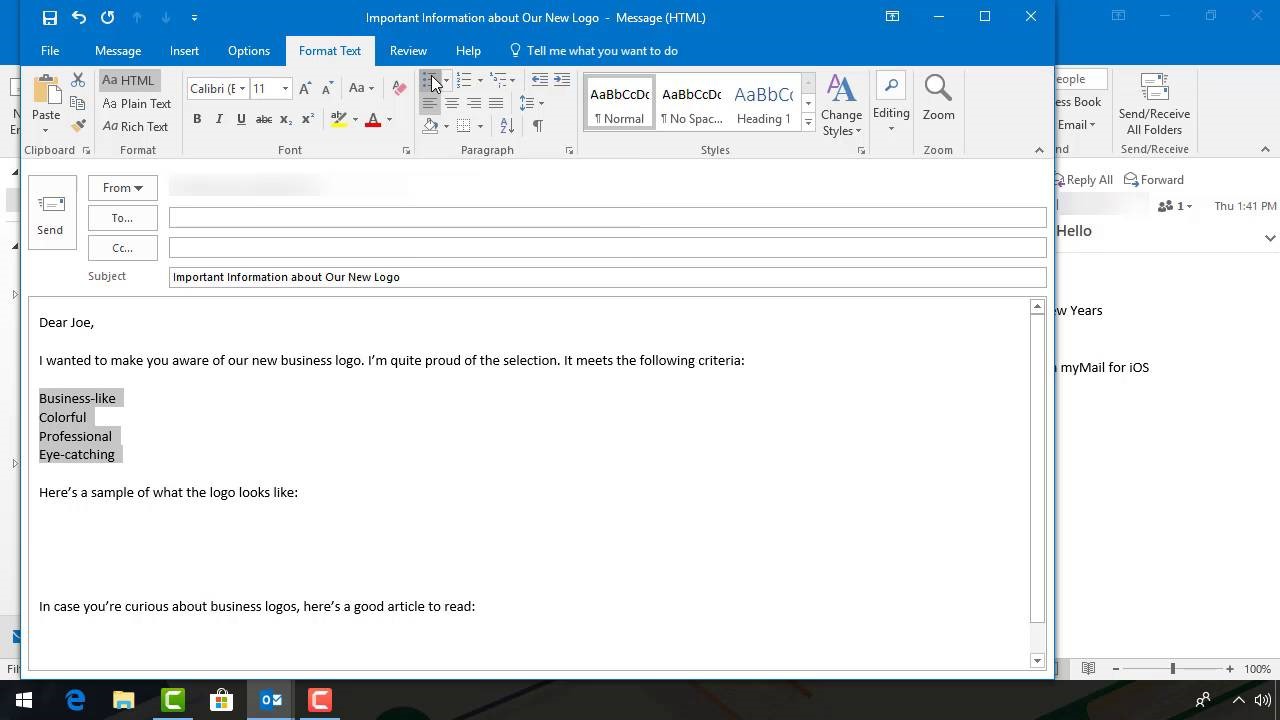1280x720 pixels.
Task: Click the Send button
Action: click(50, 212)
